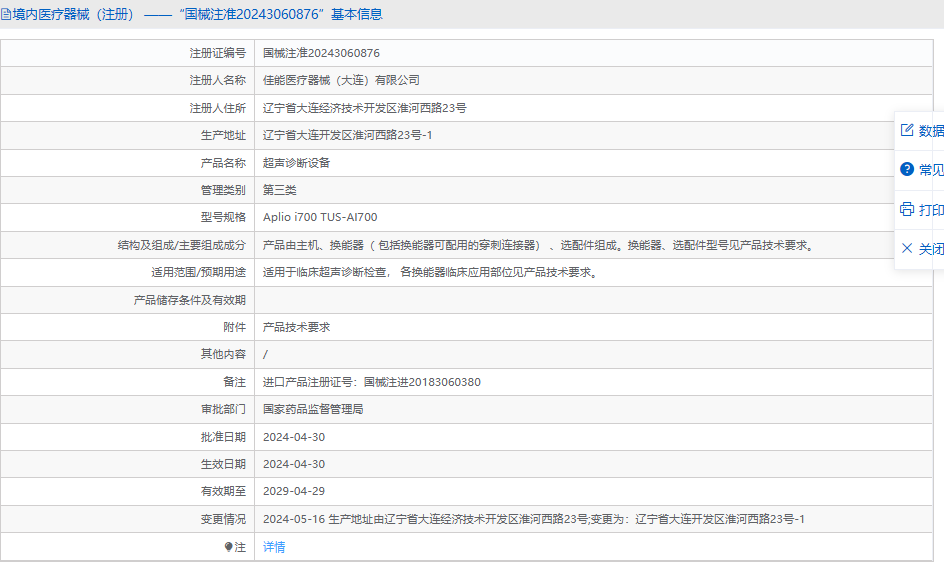This screenshot has height=570, width=944.
Task: Click the 注册人名称 row label
Action: tap(217, 80)
